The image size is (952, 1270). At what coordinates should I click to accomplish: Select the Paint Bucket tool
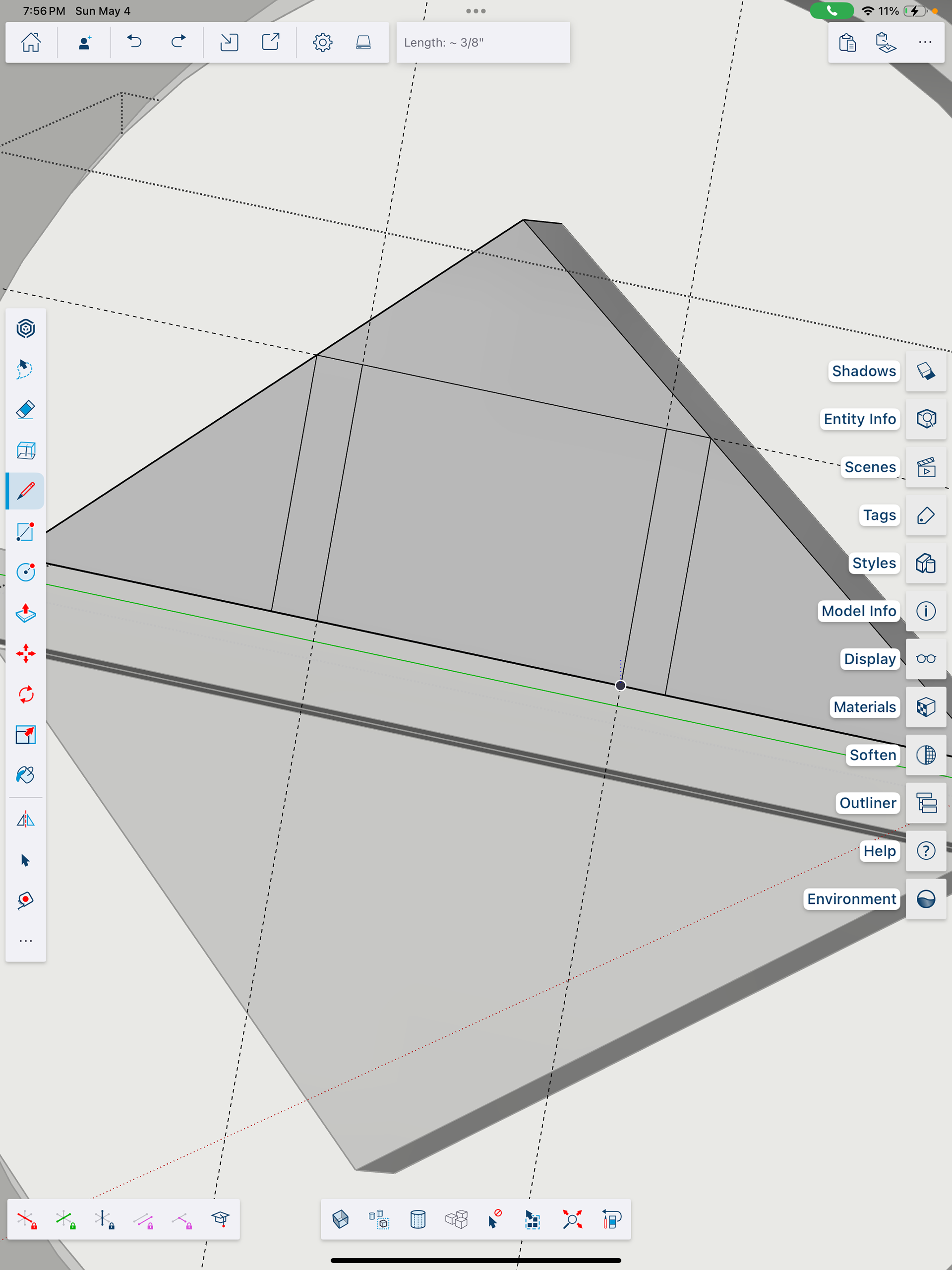(25, 775)
